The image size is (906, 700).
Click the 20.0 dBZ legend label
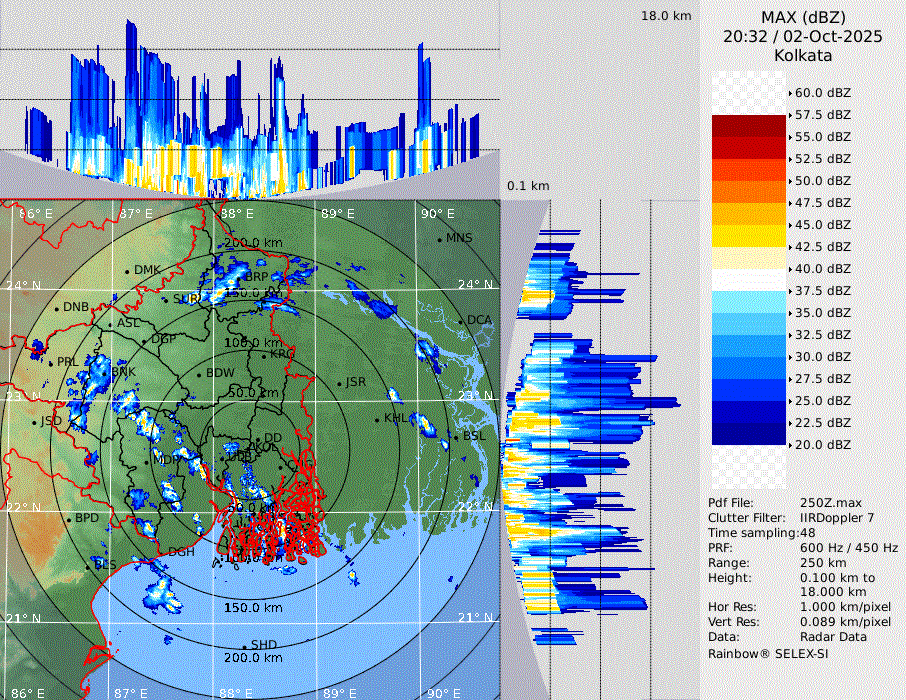822,445
